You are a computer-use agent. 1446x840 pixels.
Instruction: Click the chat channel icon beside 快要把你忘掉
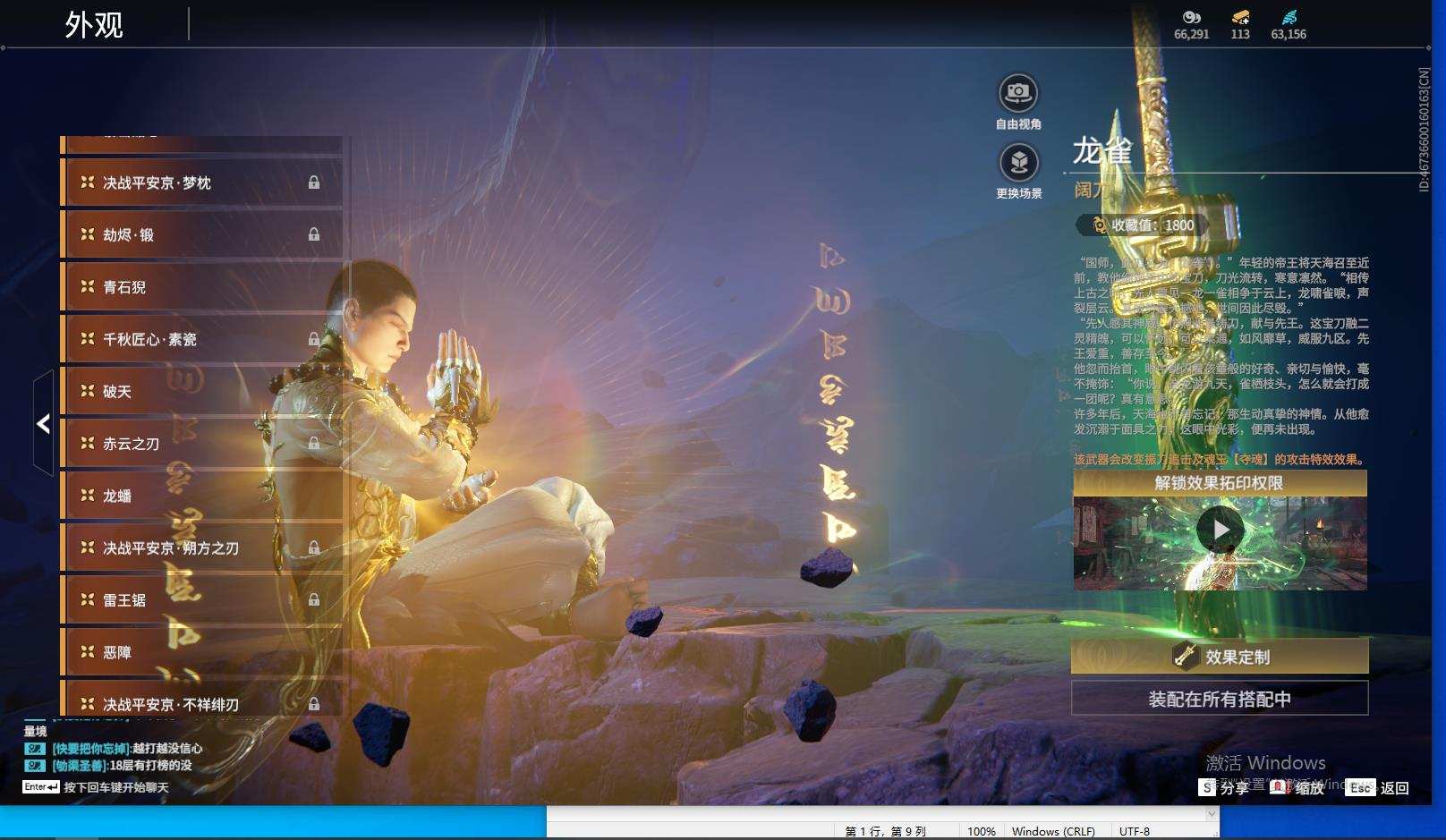35,749
